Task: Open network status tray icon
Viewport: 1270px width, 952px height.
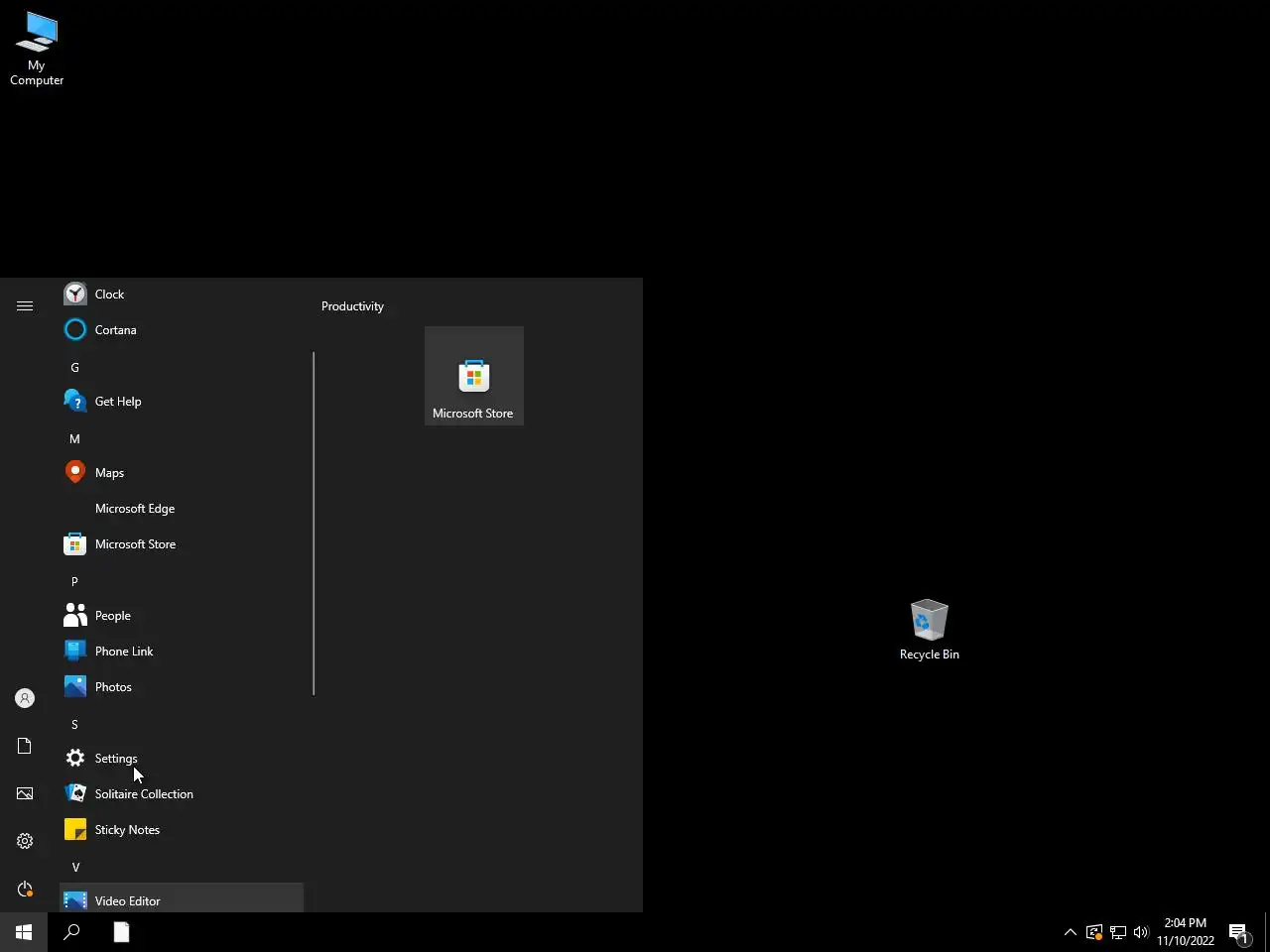Action: point(1117,932)
